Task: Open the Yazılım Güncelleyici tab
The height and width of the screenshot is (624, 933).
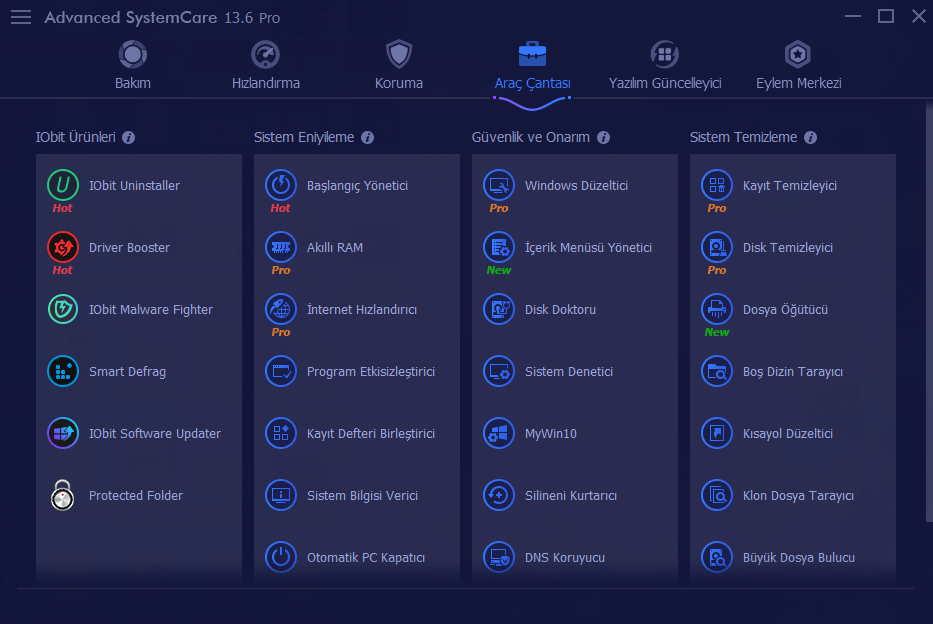Action: [x=665, y=65]
